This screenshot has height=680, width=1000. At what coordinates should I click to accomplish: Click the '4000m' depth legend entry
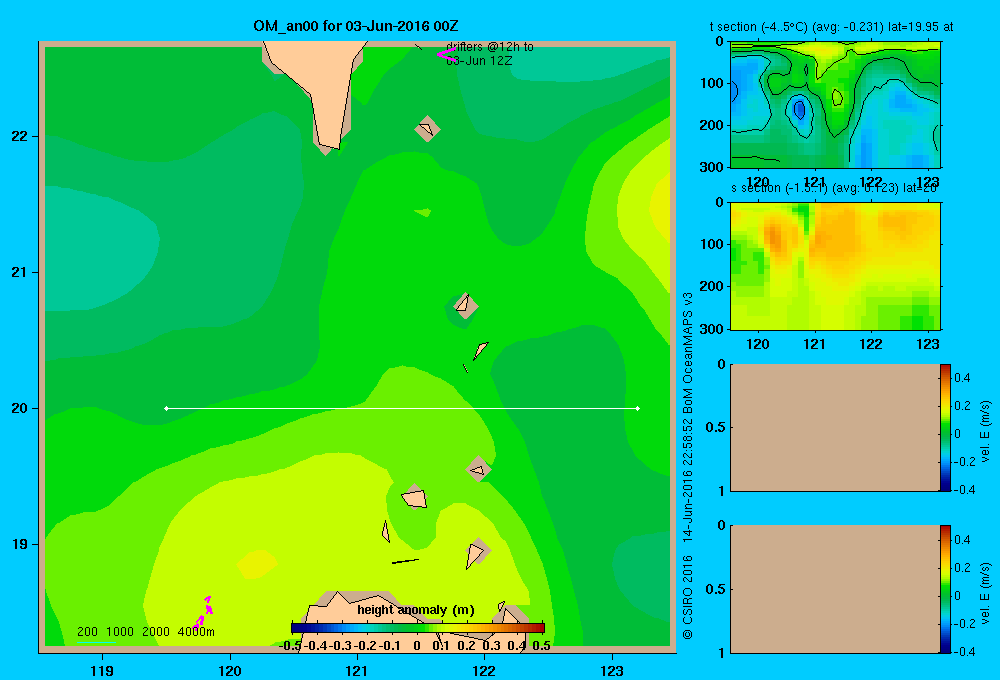196,632
